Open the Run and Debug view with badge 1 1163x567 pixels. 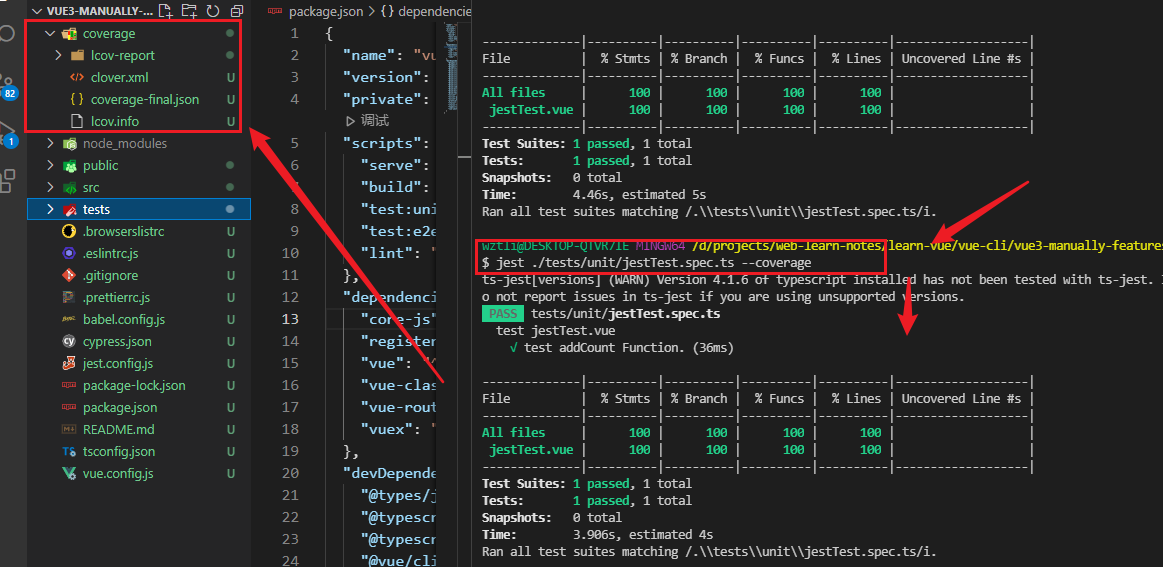point(8,134)
